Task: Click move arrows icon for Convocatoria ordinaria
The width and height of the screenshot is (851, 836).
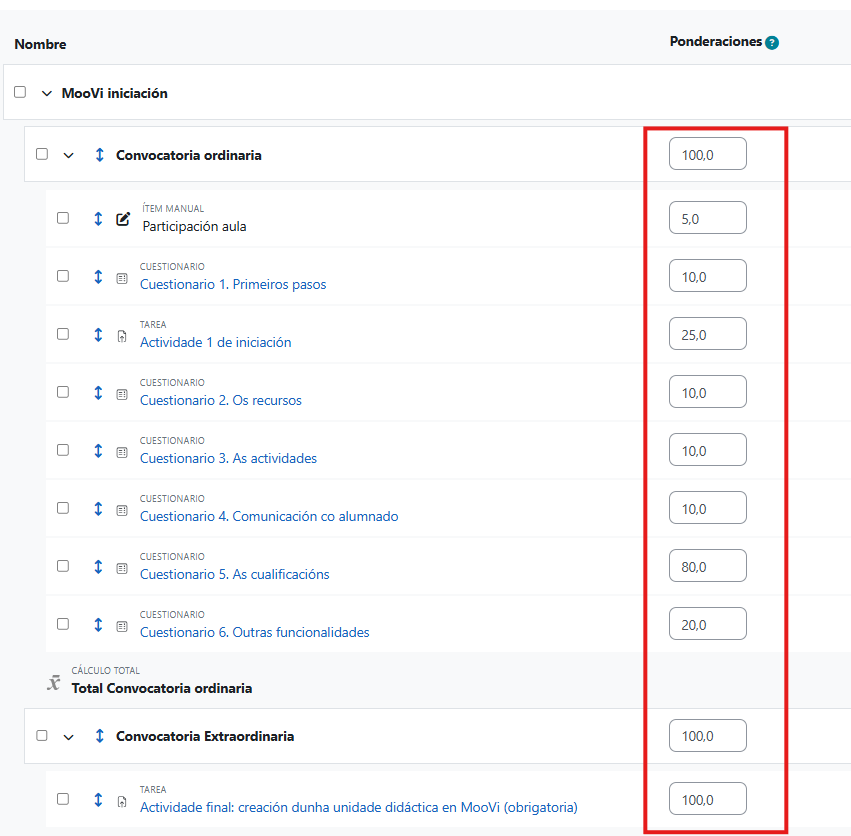Action: 99,155
